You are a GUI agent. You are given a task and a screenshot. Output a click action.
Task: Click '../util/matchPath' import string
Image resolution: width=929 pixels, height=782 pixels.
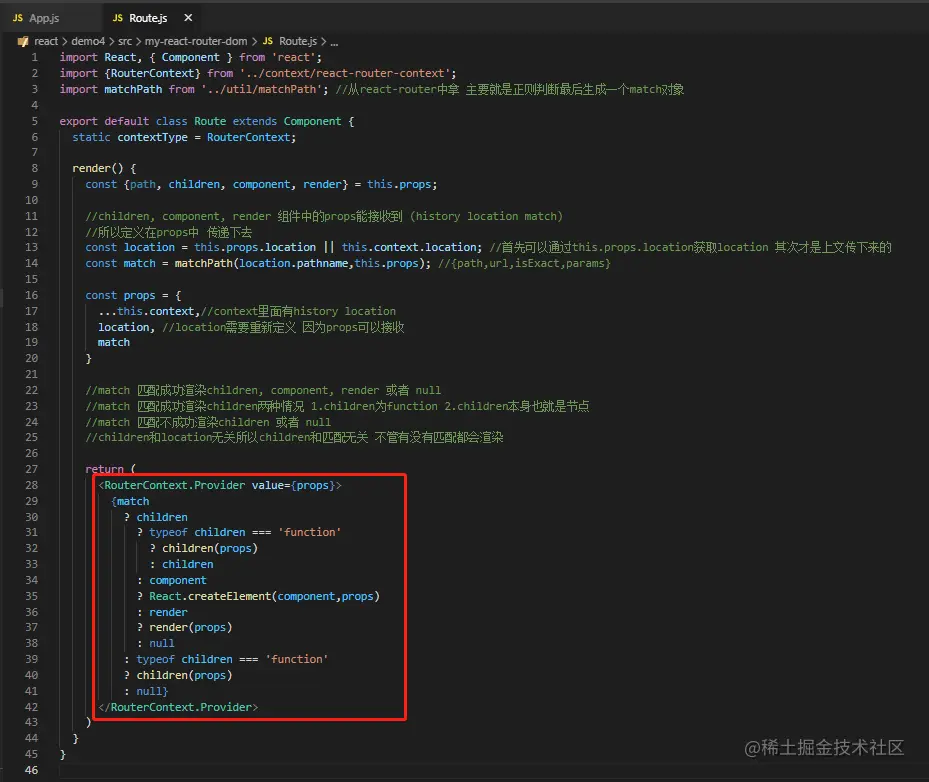coord(262,89)
